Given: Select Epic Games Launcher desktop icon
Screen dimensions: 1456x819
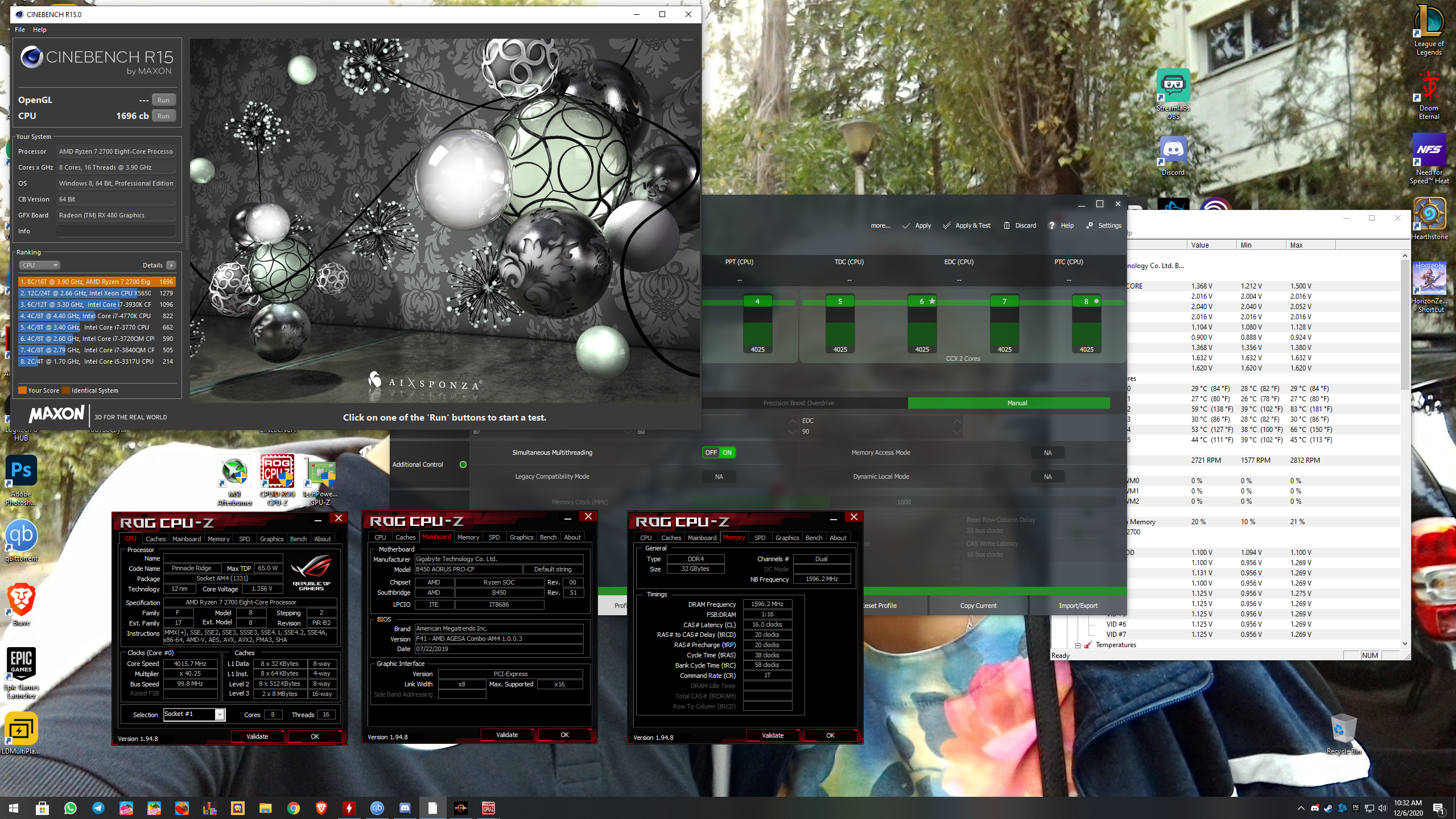Looking at the screenshot, I should click(x=21, y=673).
